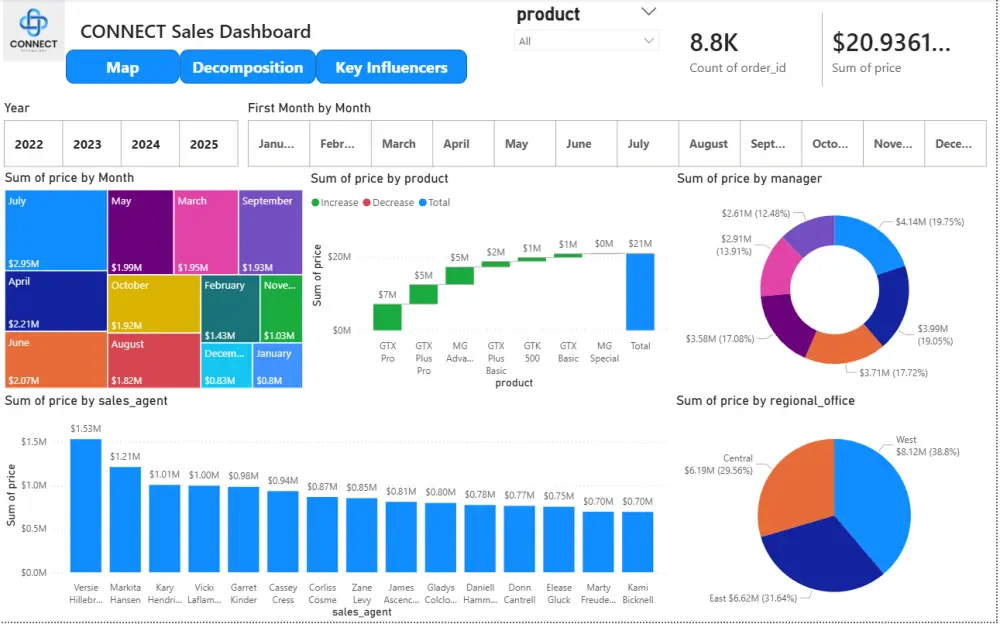This screenshot has height=624, width=1000.
Task: Click the August treemap tile
Action: (x=154, y=360)
